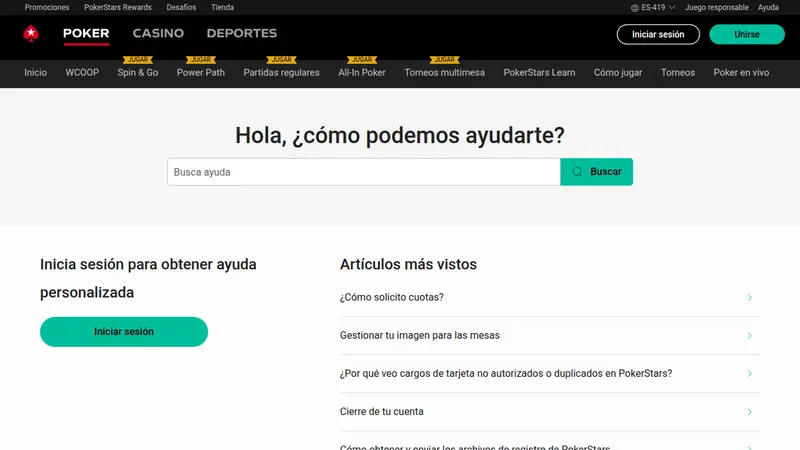Select Spin & Go menu item
800x450 pixels.
(138, 72)
